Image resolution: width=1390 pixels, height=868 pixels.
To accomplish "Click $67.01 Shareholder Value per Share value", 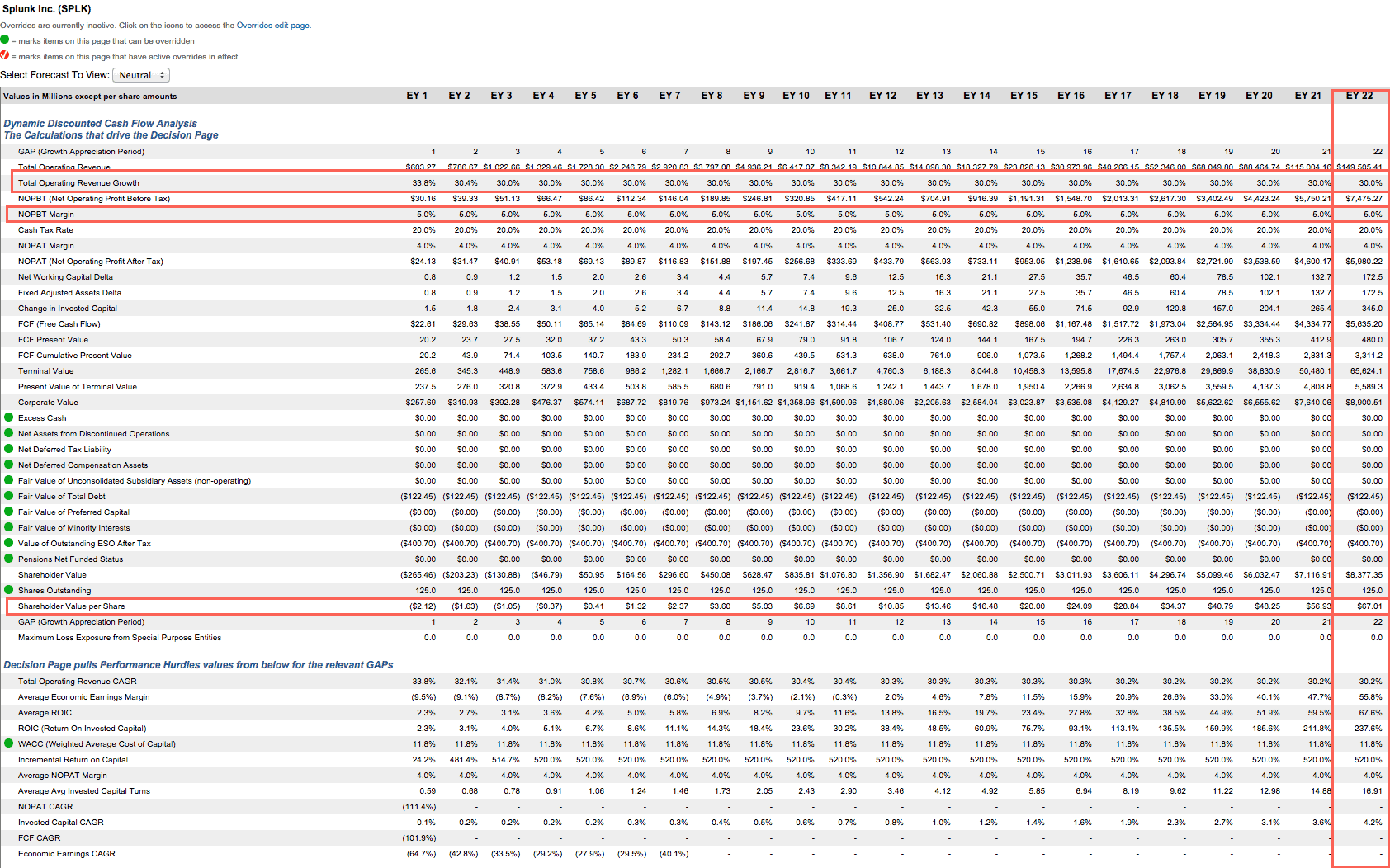I will [1369, 606].
